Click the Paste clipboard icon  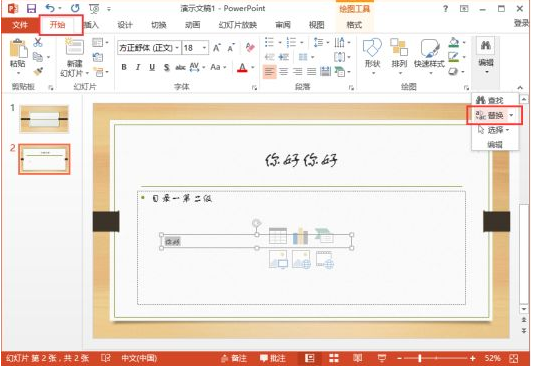point(18,48)
